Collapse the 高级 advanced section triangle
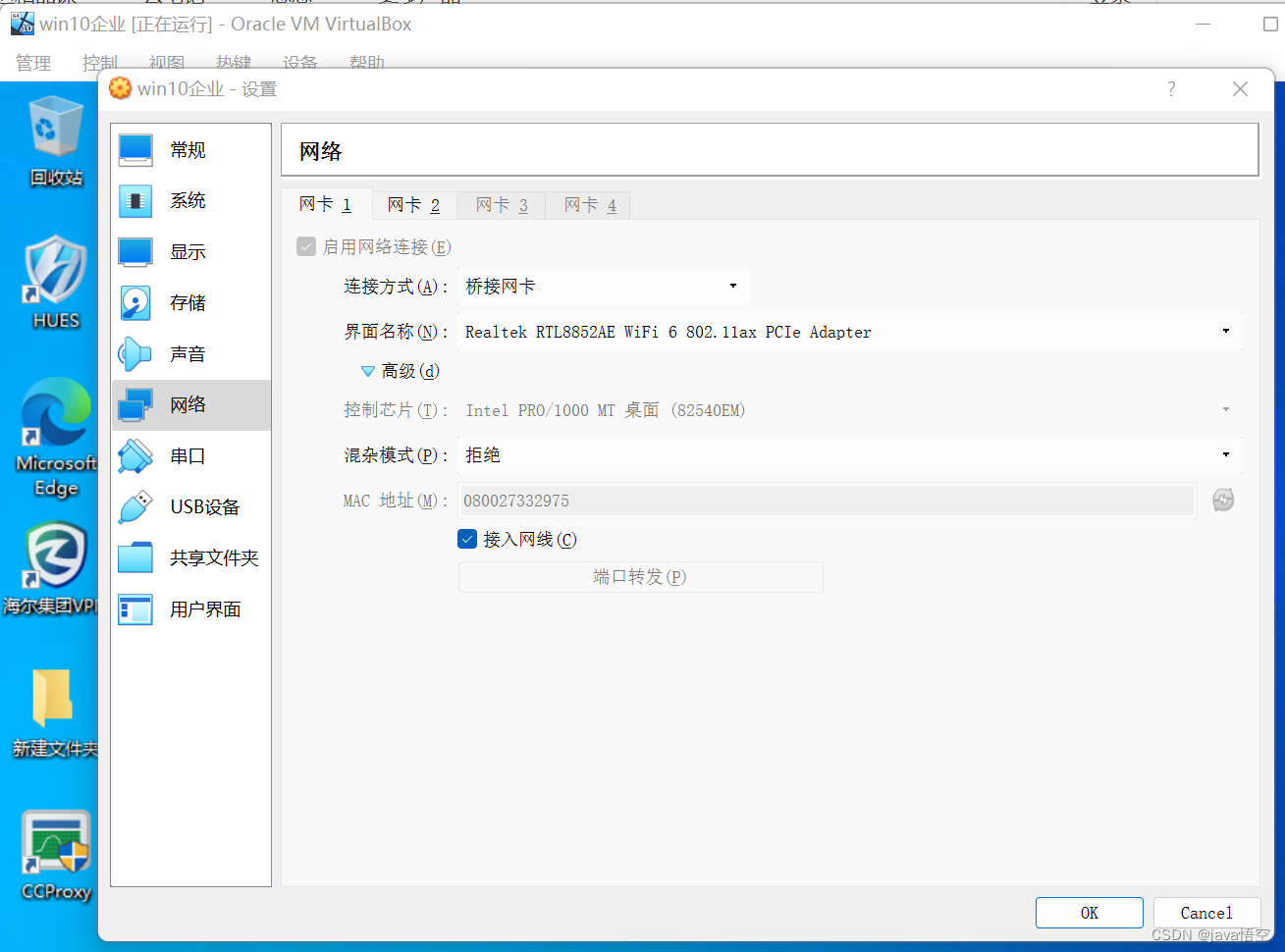Image resolution: width=1285 pixels, height=952 pixels. click(368, 371)
